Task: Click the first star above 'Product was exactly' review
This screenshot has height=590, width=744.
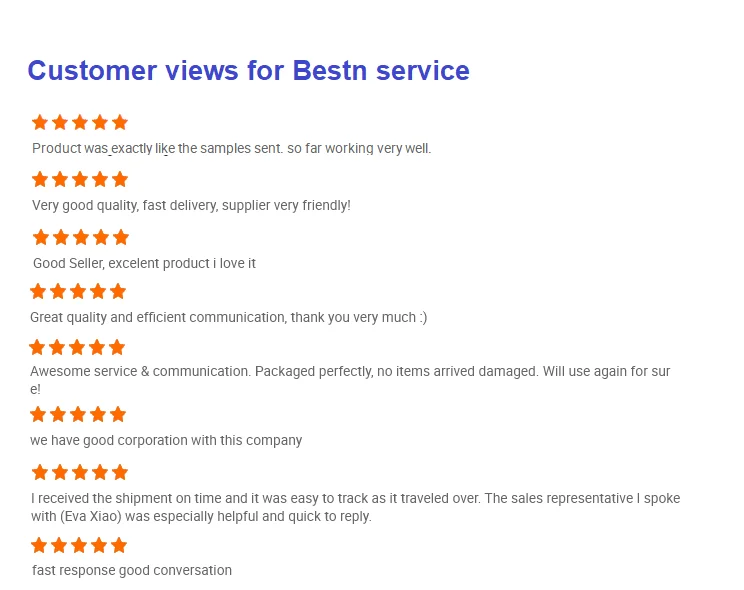Action: pyautogui.click(x=40, y=122)
